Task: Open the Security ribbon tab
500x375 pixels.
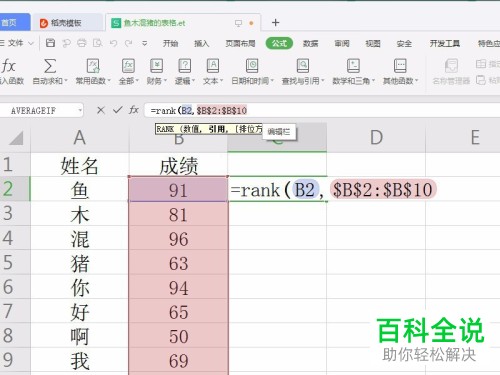Action: (404, 43)
